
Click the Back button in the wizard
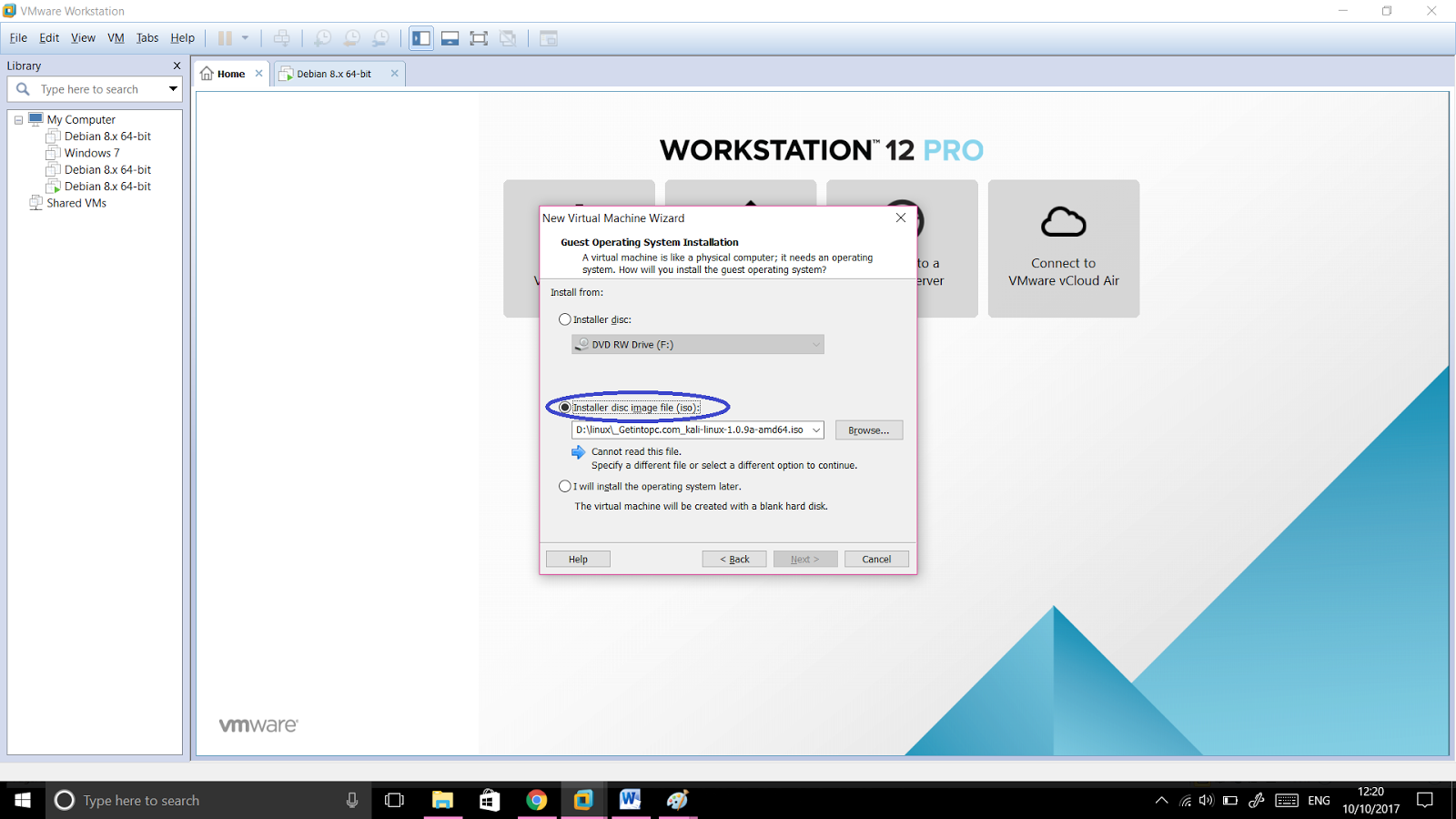733,558
